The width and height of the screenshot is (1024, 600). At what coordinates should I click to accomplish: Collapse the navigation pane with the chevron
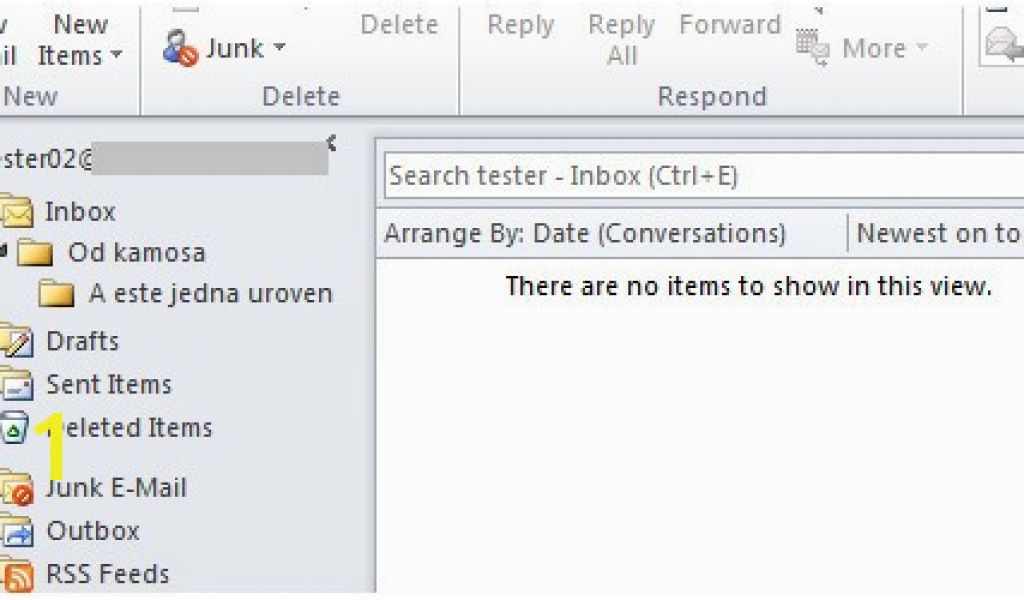332,143
